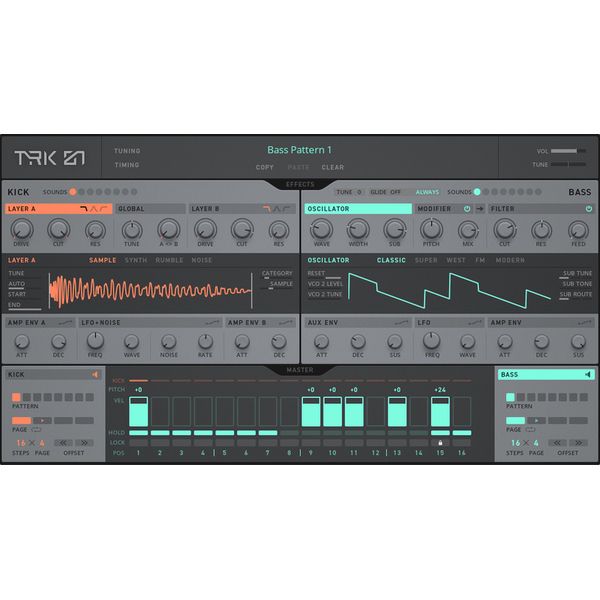
Task: Select the highpass filter icon in Layer A
Action: pyautogui.click(x=103, y=209)
